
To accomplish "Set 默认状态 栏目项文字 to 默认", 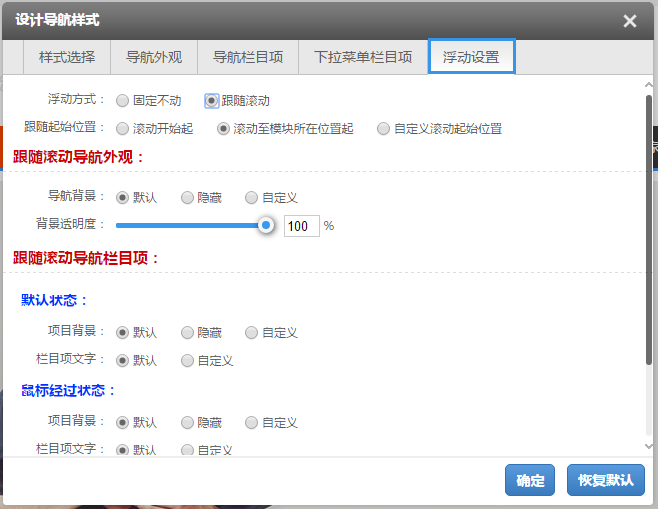I will 122,360.
